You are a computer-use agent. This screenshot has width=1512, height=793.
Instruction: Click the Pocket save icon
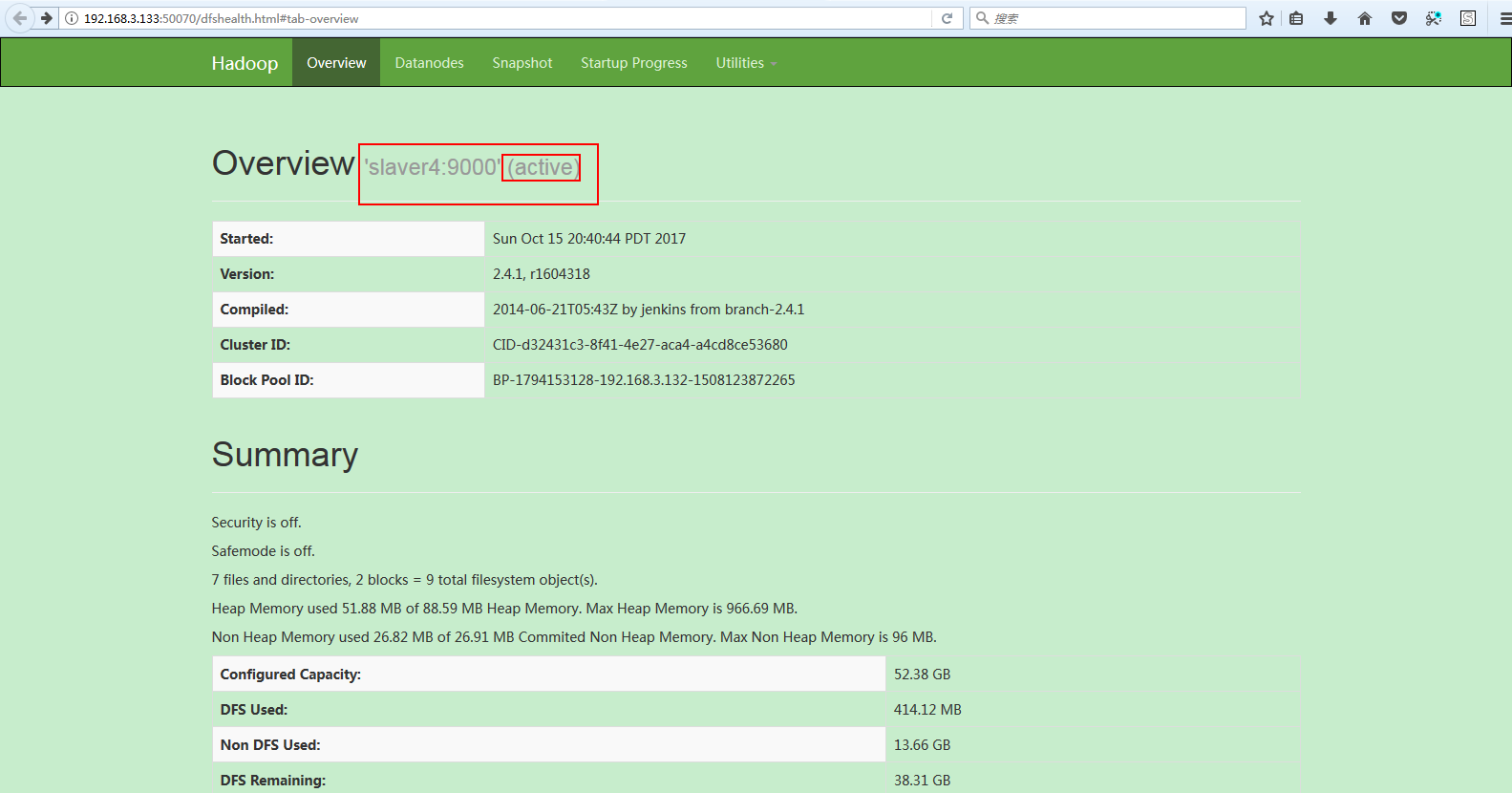(1399, 18)
